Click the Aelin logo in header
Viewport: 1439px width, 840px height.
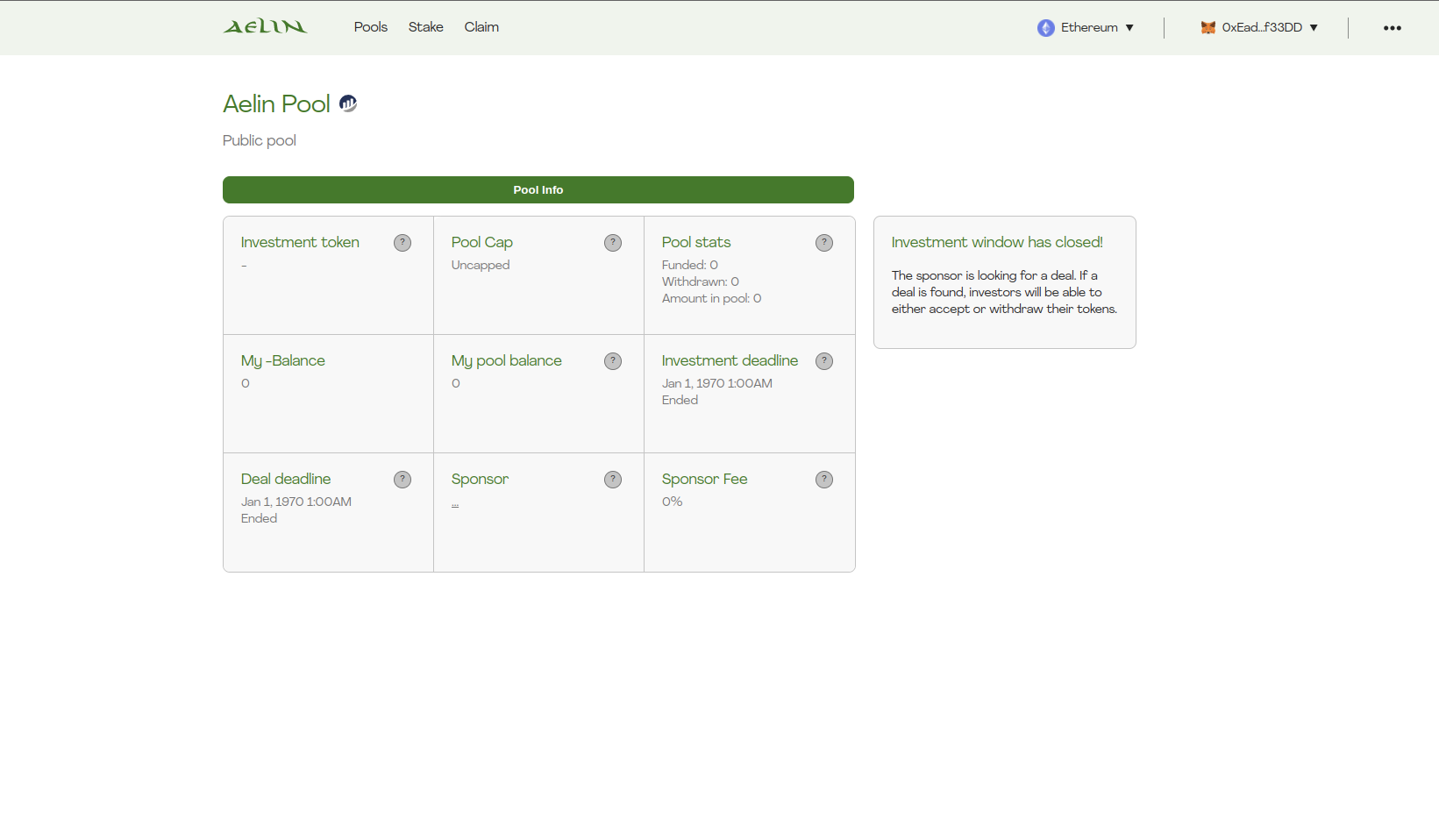coord(265,27)
